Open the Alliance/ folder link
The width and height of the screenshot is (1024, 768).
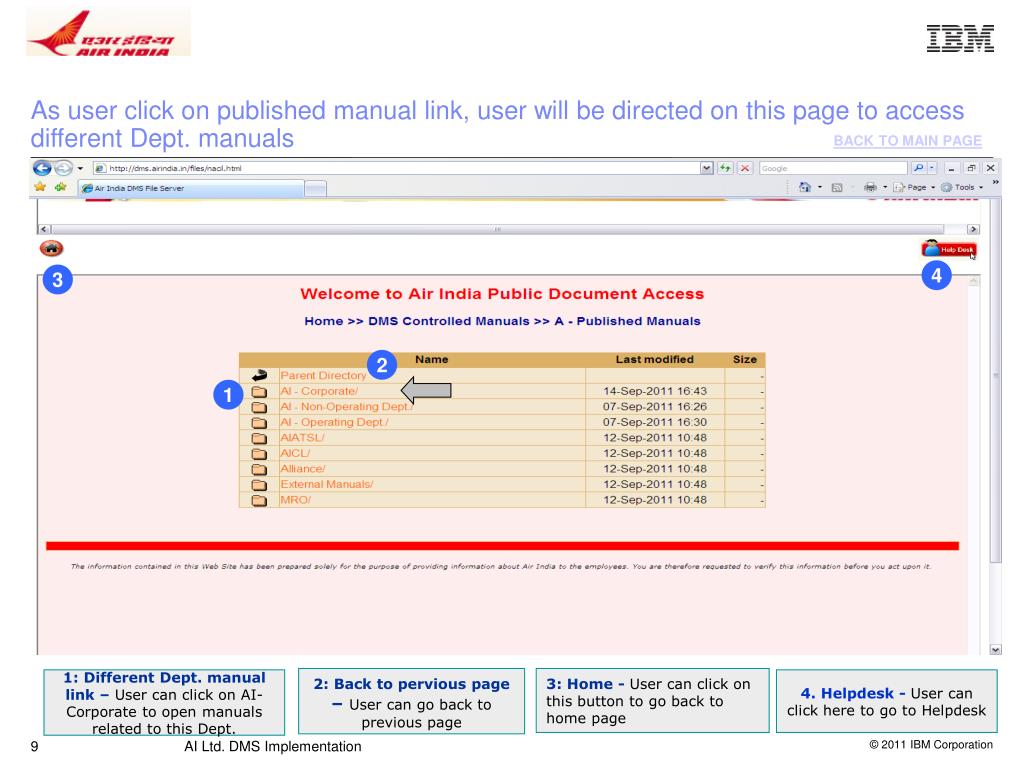[302, 469]
